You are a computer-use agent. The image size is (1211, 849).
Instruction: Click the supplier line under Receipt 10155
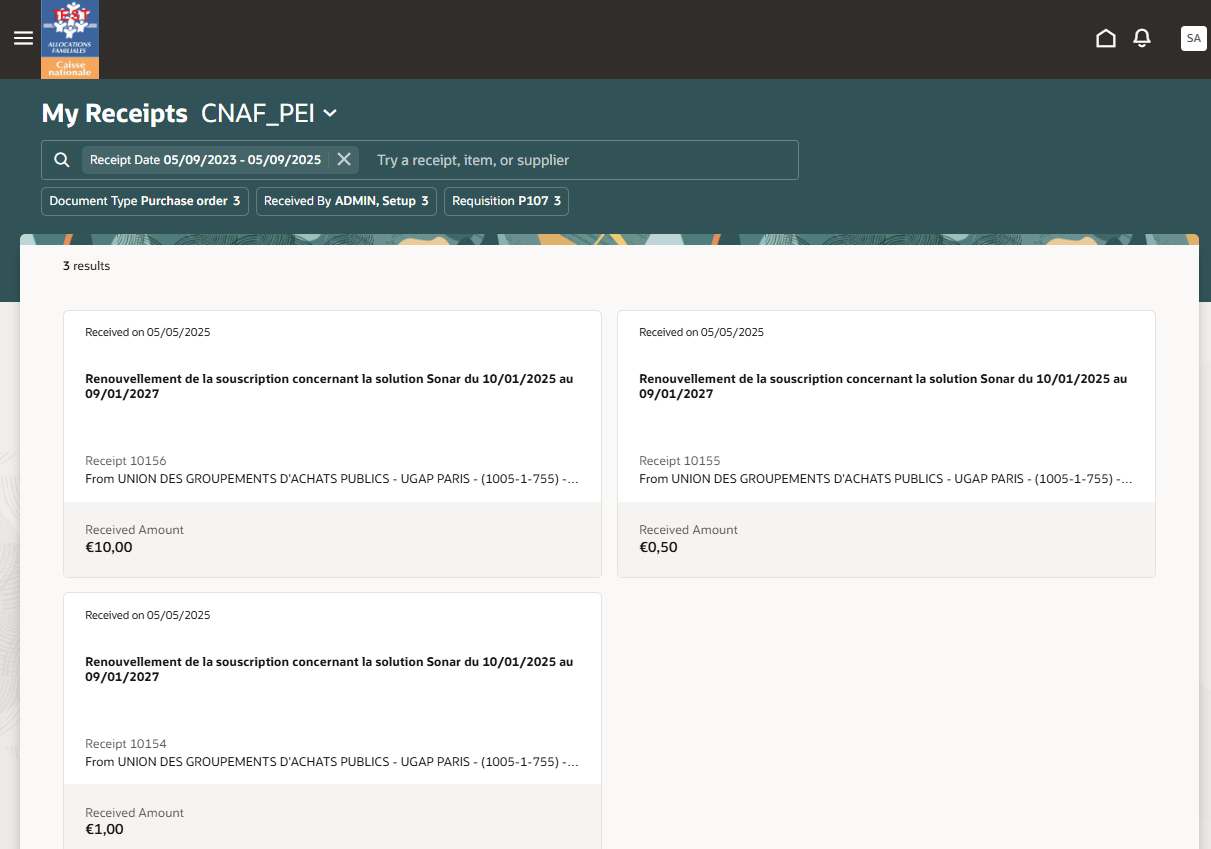coord(886,479)
